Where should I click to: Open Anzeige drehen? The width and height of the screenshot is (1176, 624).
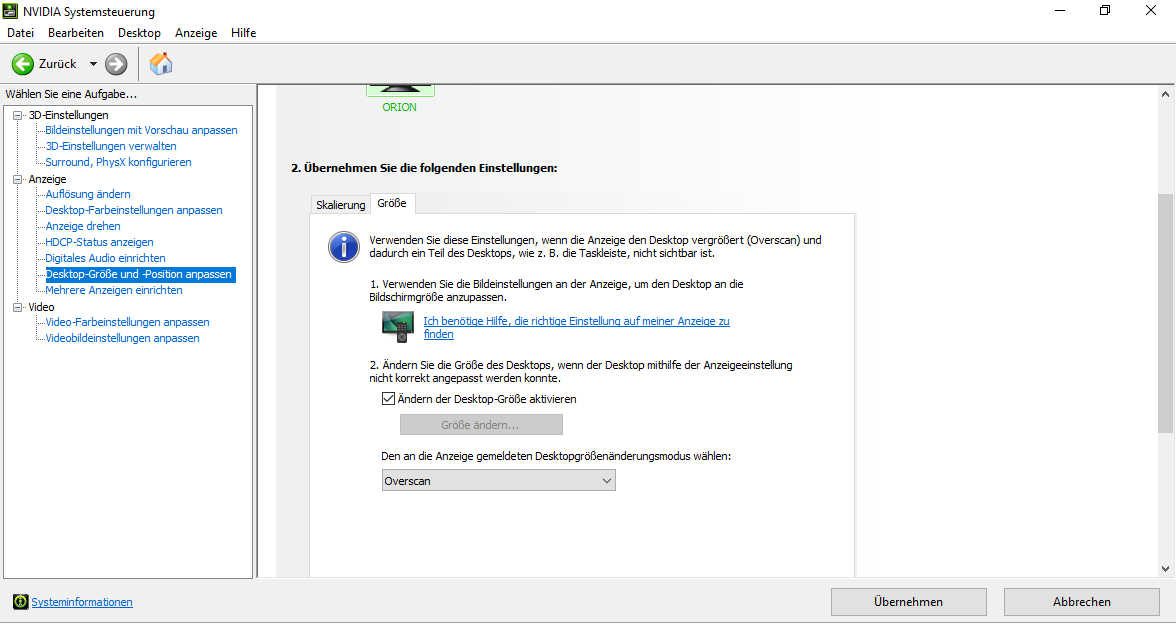click(x=82, y=226)
